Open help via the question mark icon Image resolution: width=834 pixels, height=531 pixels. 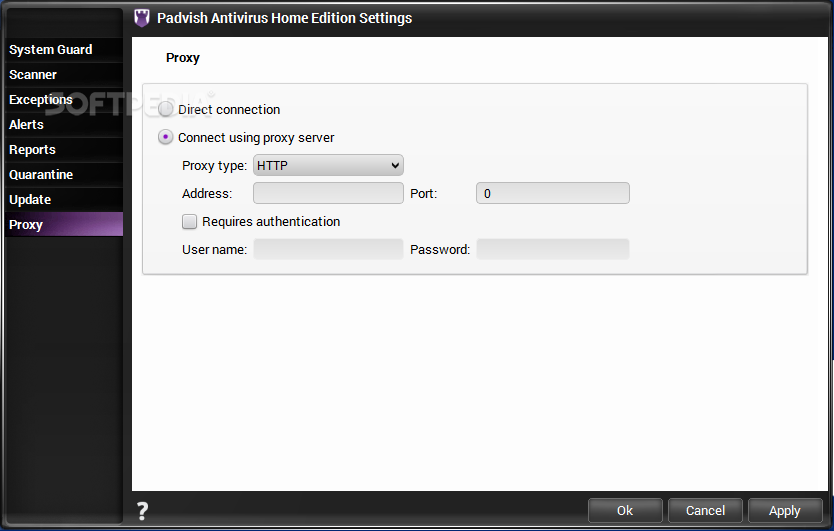tap(142, 511)
